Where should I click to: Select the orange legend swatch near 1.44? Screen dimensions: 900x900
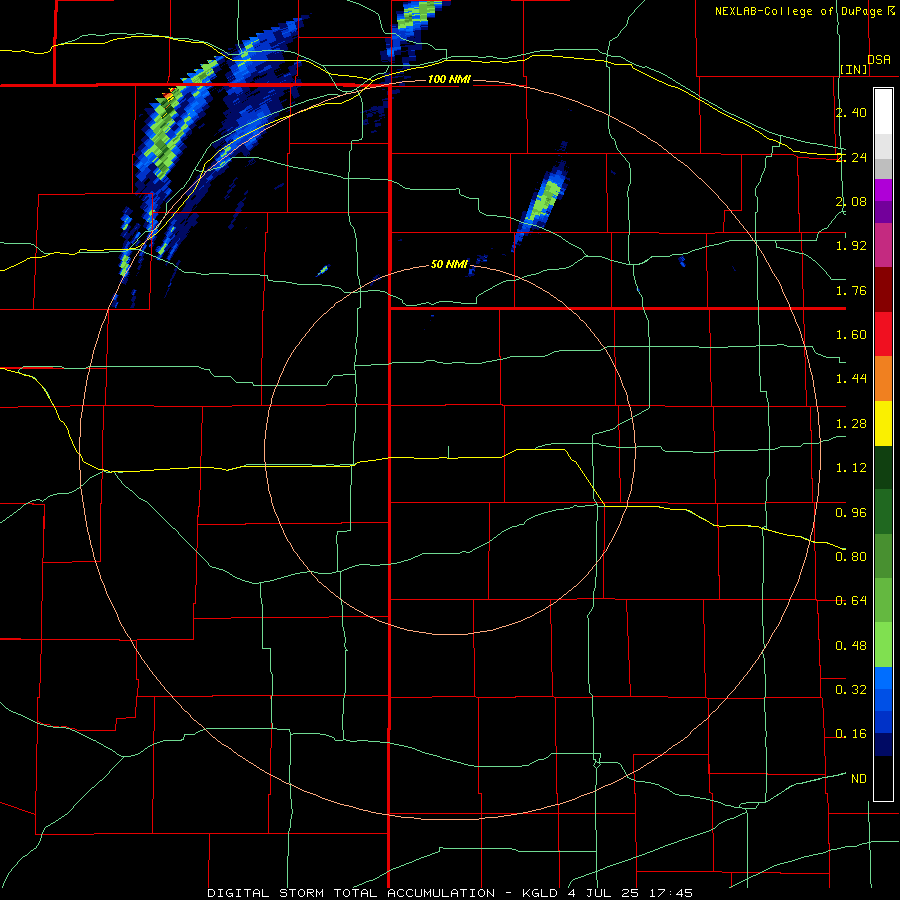[x=883, y=379]
